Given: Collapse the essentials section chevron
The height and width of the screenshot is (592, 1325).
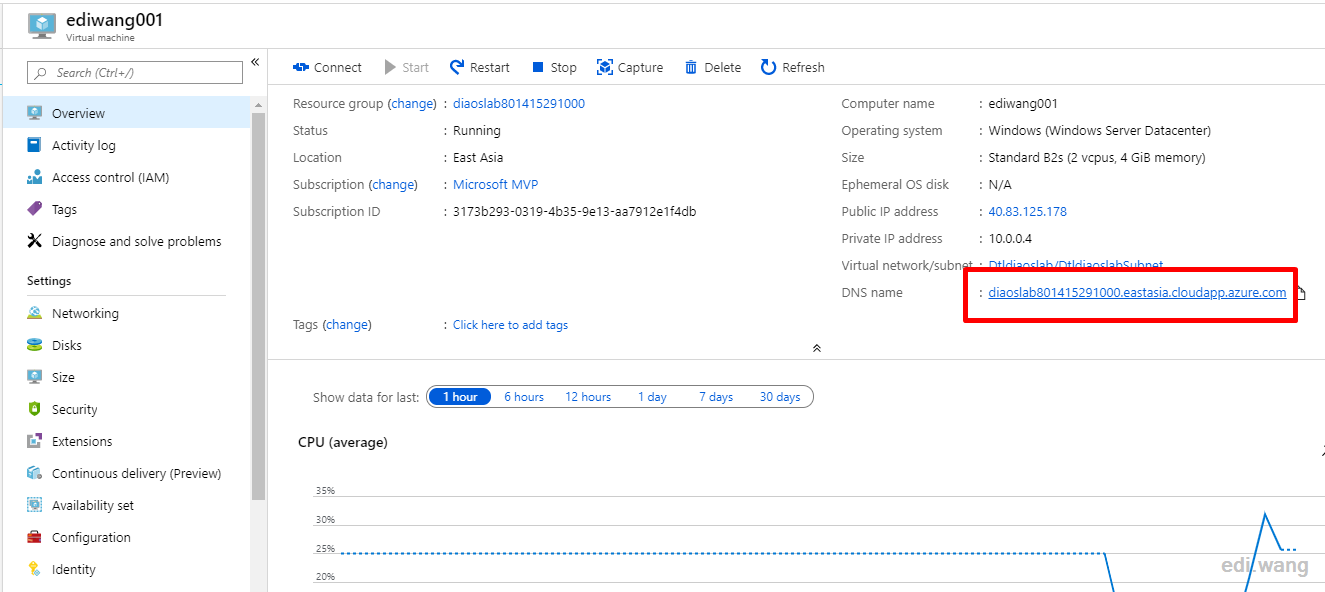Looking at the screenshot, I should coord(817,348).
